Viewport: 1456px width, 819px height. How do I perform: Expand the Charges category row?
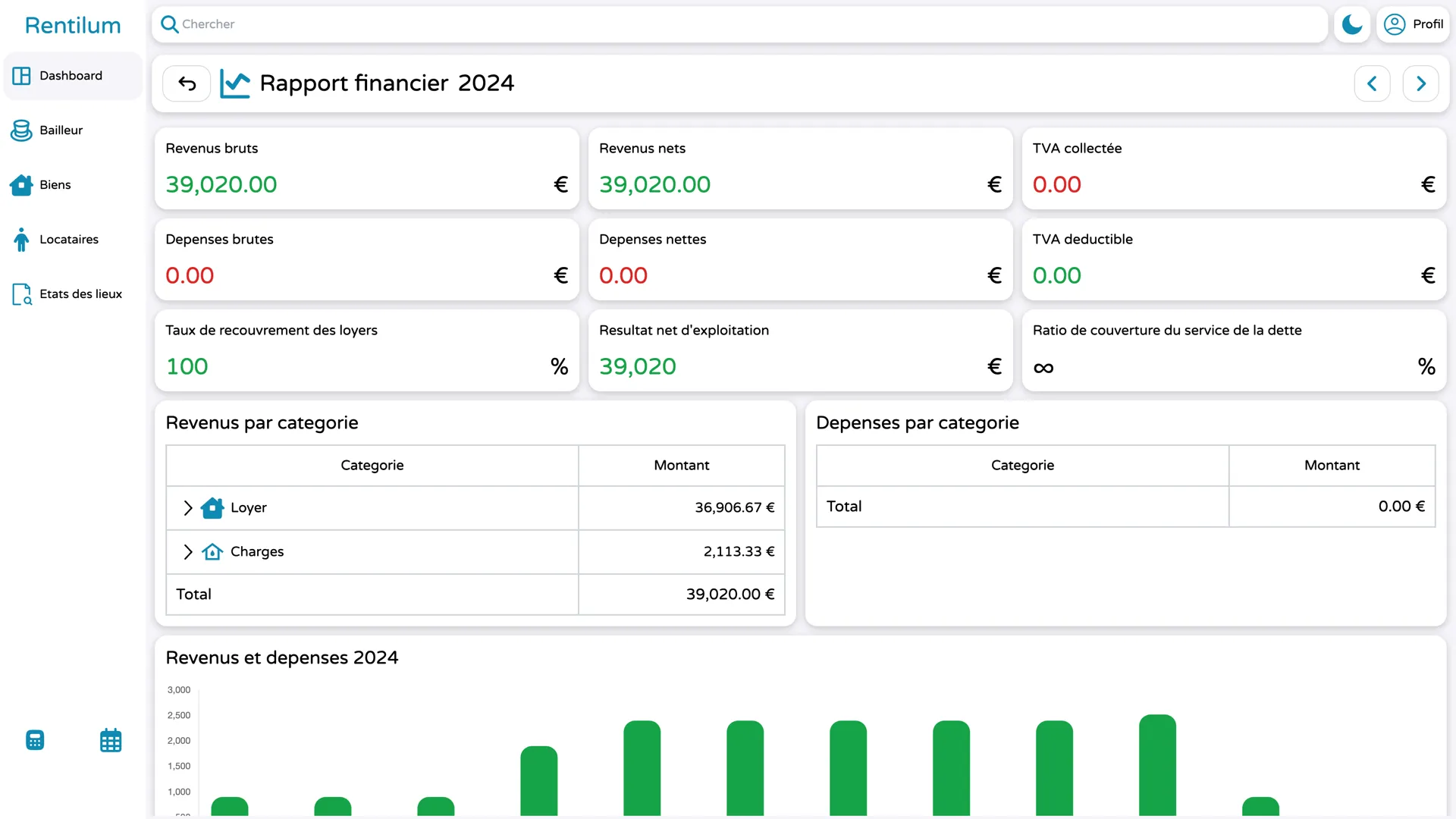pos(188,552)
